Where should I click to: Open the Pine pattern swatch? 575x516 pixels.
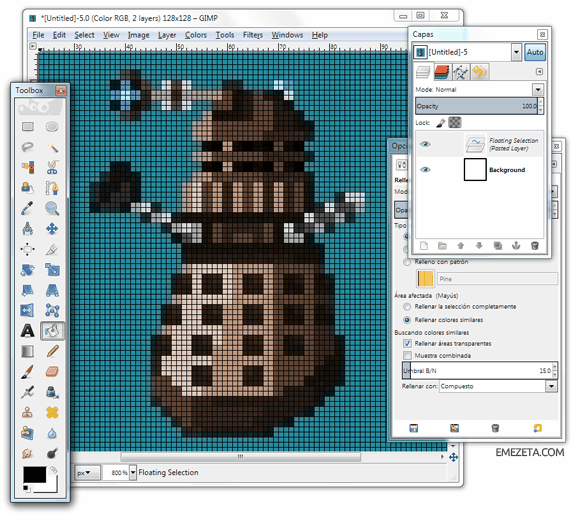click(425, 278)
